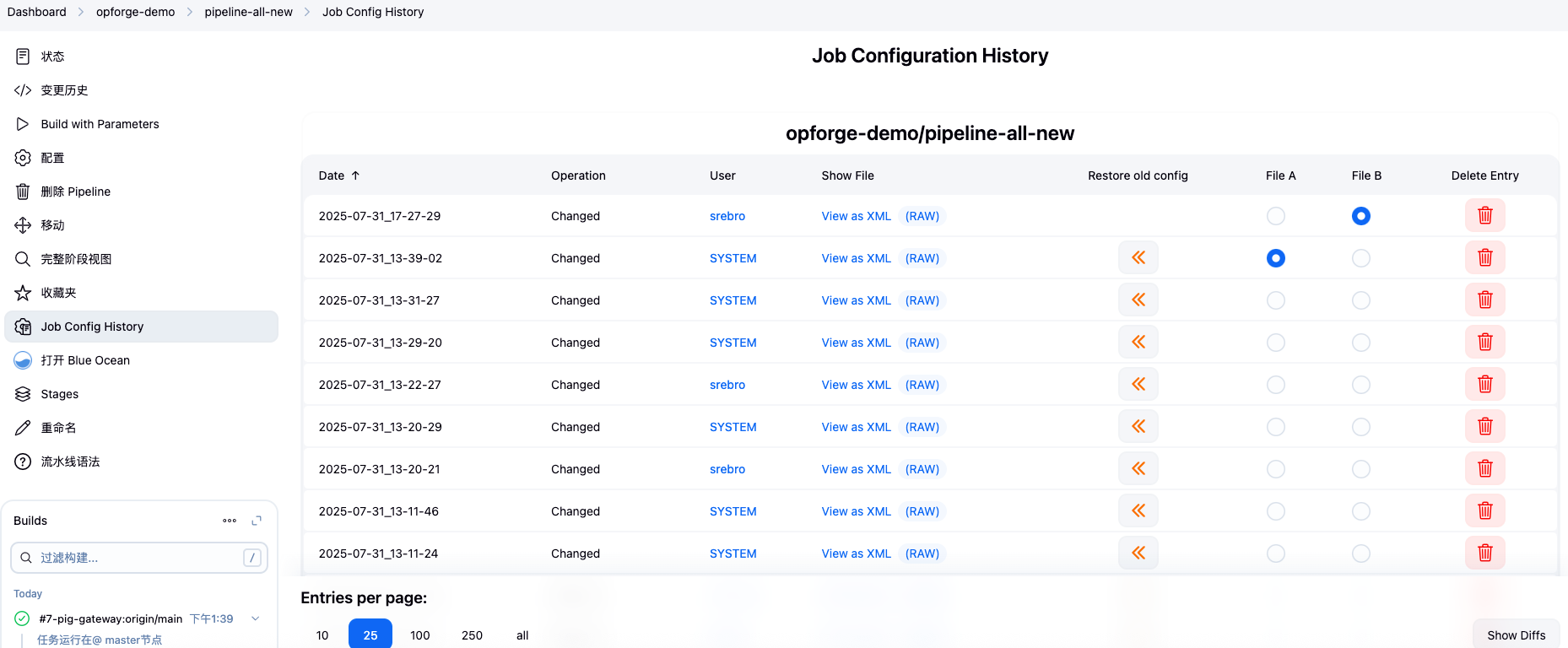Open Builds panel more options menu

coord(230,521)
